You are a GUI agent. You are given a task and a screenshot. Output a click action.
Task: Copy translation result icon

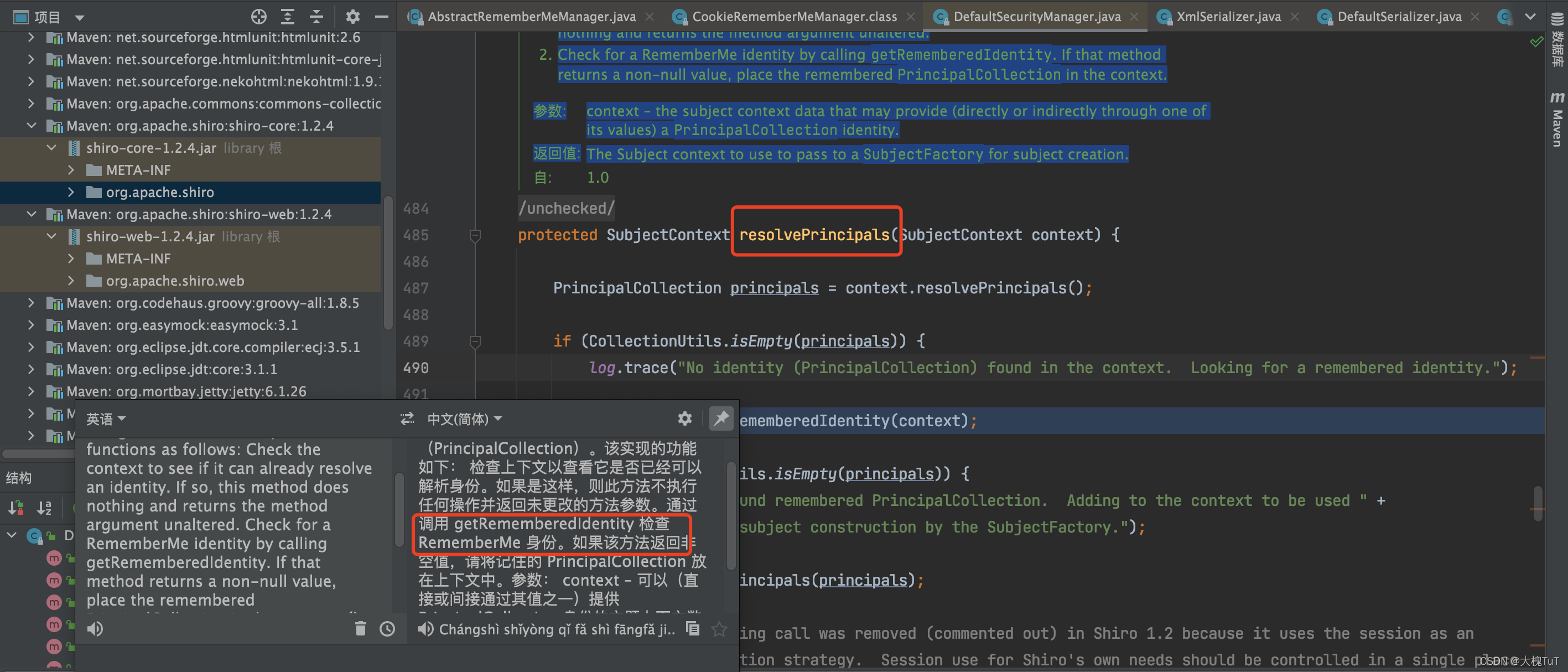[693, 628]
